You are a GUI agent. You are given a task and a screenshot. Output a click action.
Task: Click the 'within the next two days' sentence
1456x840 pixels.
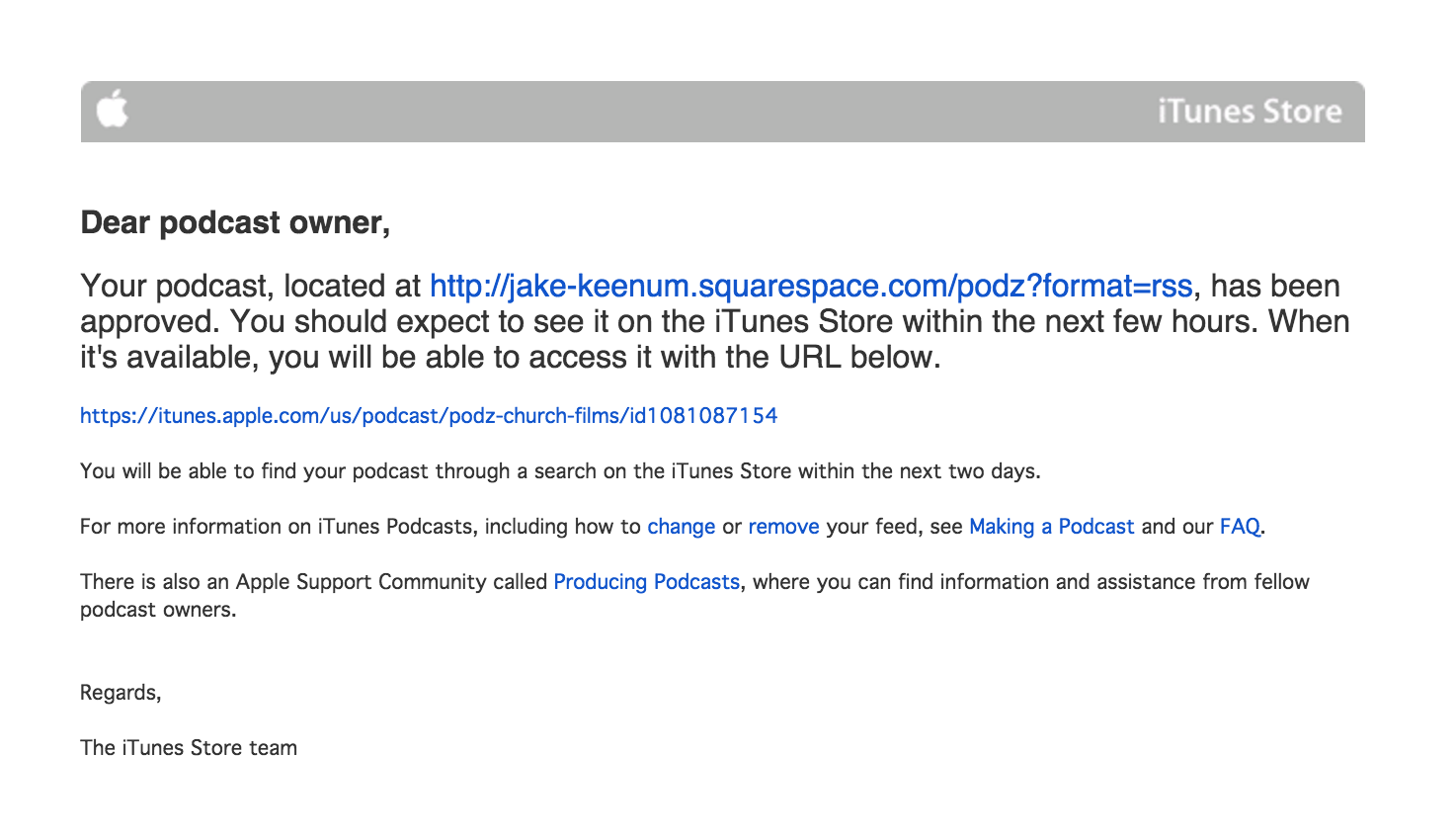click(560, 471)
